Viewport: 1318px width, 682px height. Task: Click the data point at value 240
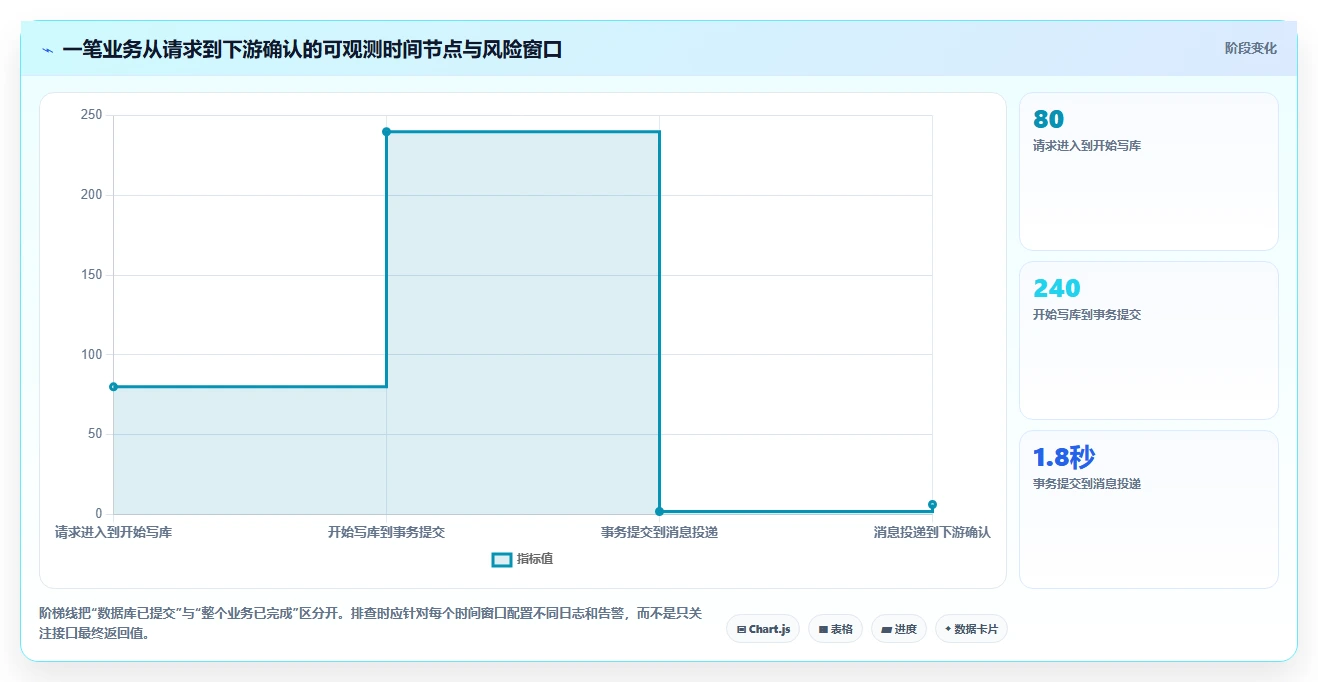pos(386,132)
